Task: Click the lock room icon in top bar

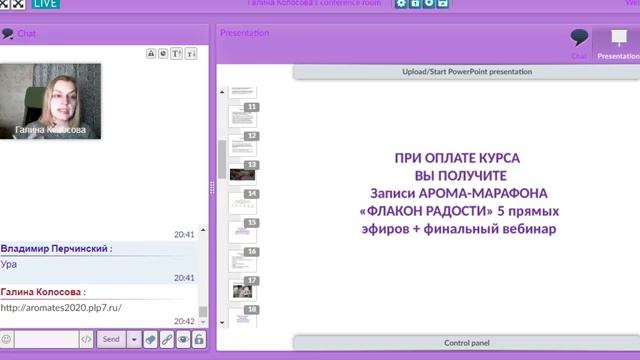Action: tap(415, 3)
